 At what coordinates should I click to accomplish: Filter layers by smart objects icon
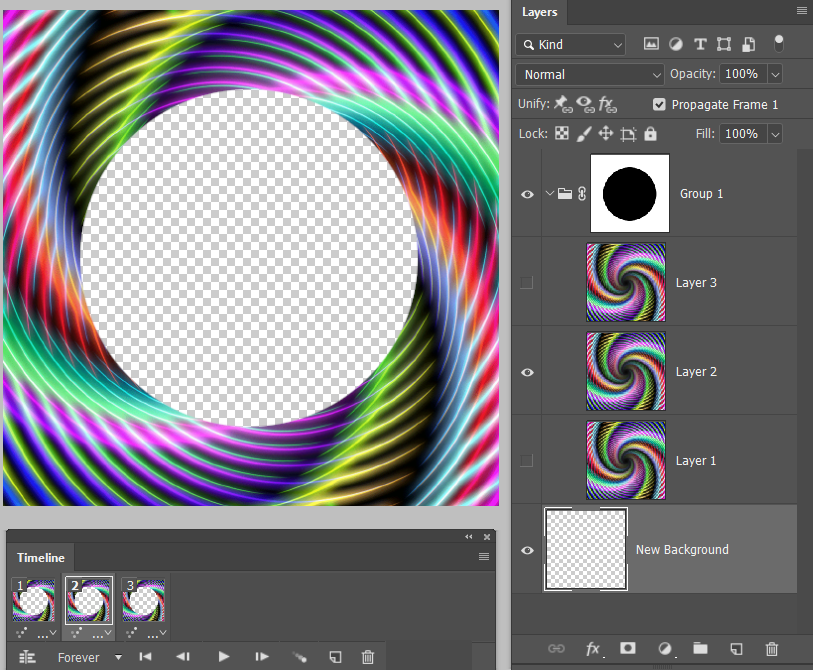coord(748,44)
